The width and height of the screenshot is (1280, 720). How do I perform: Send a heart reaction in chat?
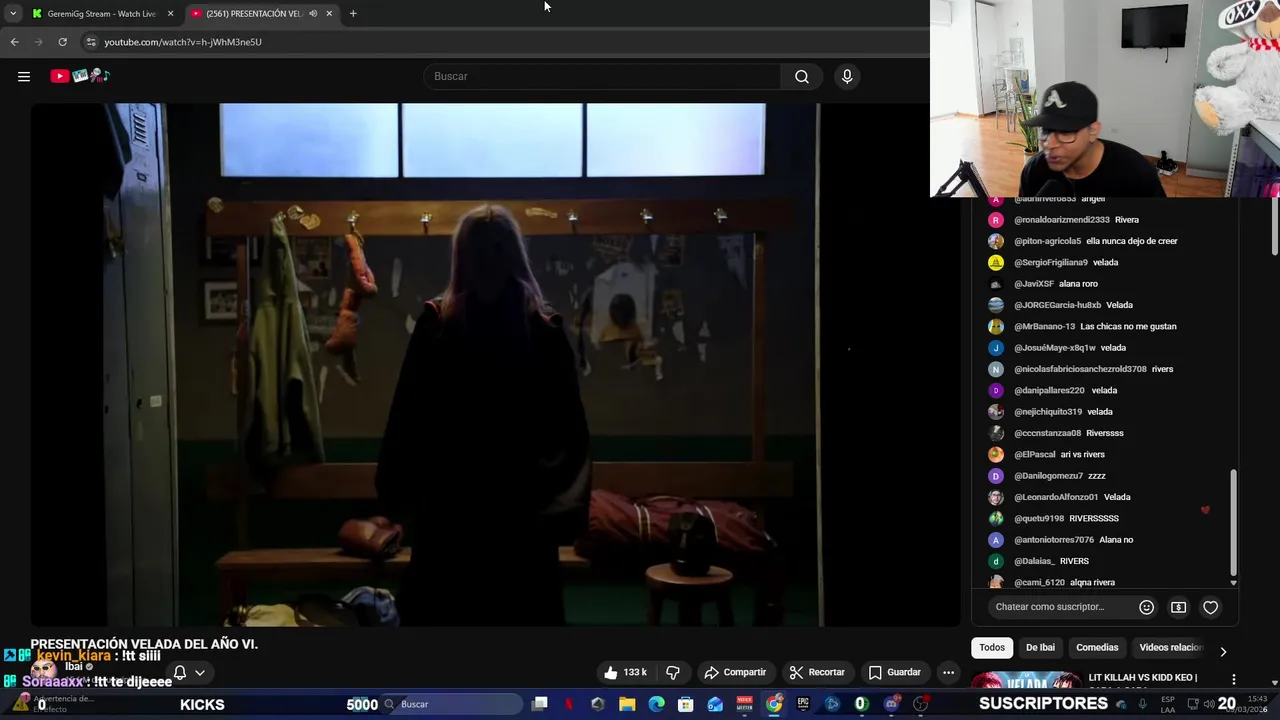[x=1210, y=607]
